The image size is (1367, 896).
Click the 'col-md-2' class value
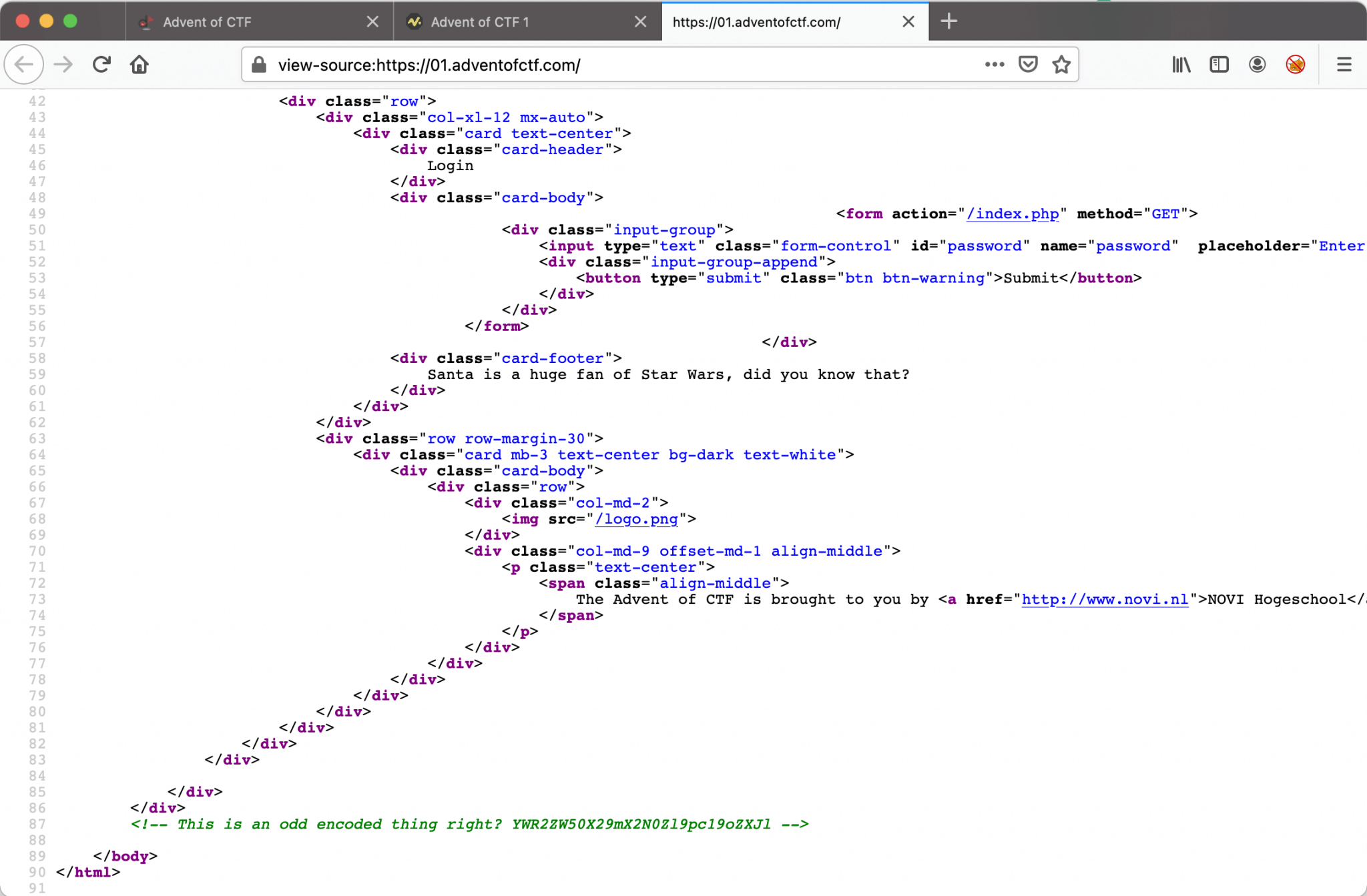(613, 503)
